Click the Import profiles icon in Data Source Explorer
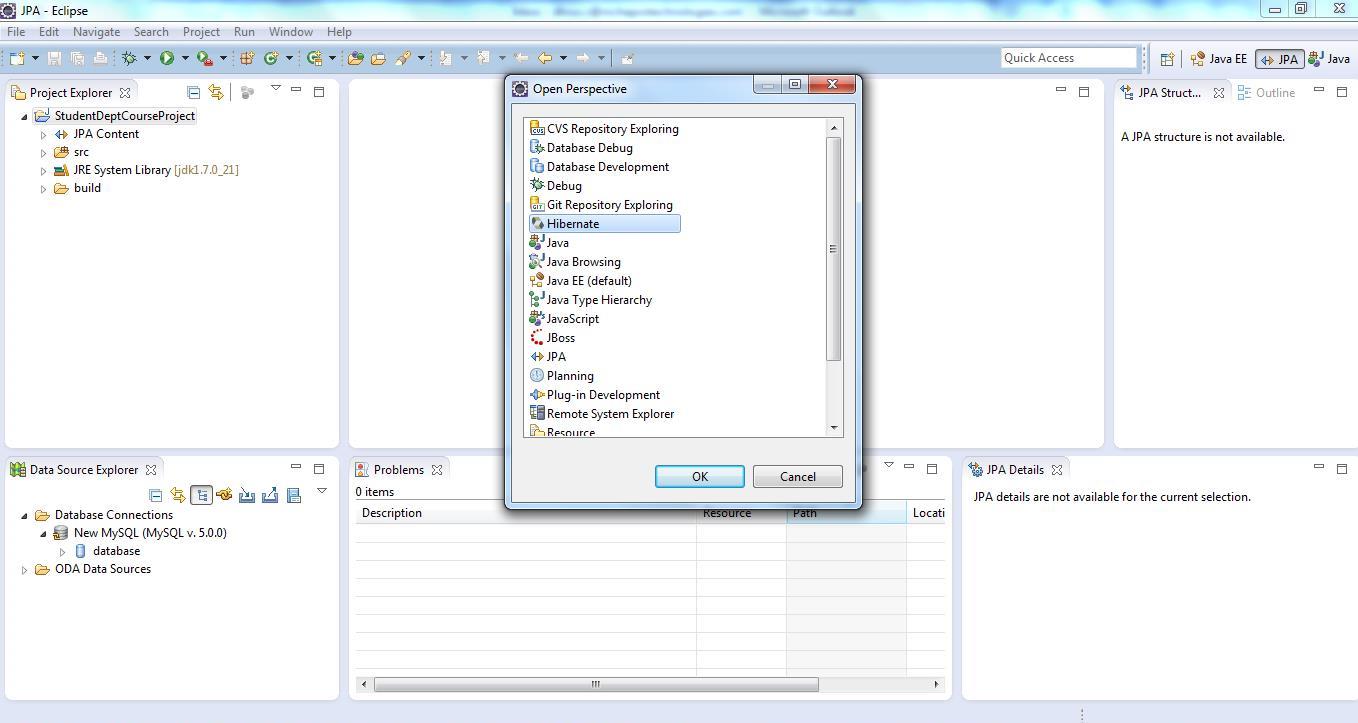 (x=247, y=495)
